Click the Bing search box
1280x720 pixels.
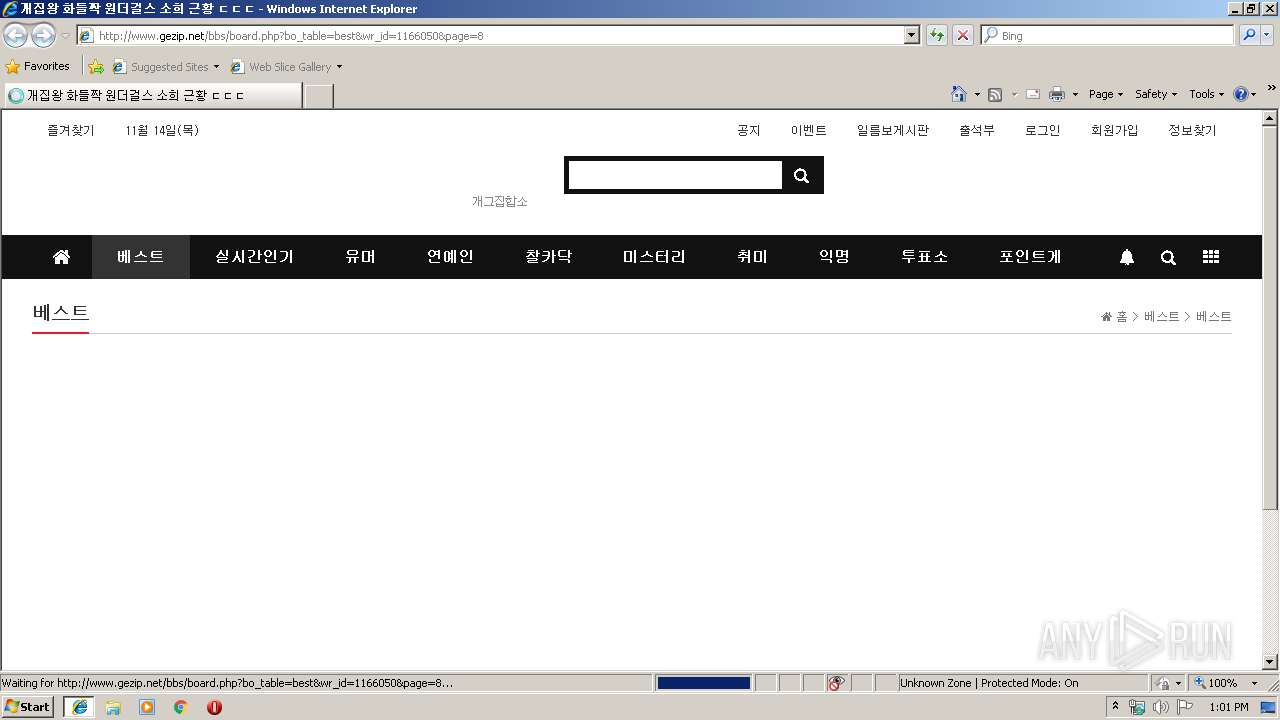(x=1107, y=35)
